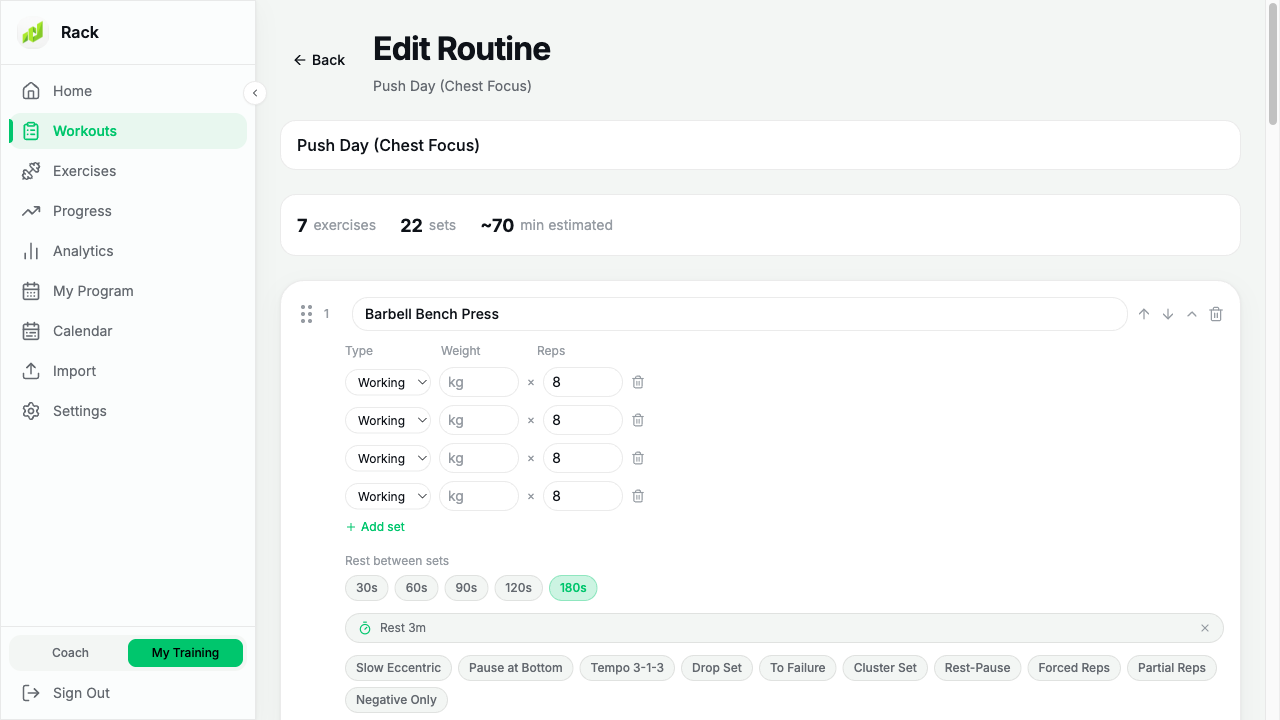This screenshot has height=720, width=1280.
Task: Switch to My Training mode
Action: click(185, 653)
